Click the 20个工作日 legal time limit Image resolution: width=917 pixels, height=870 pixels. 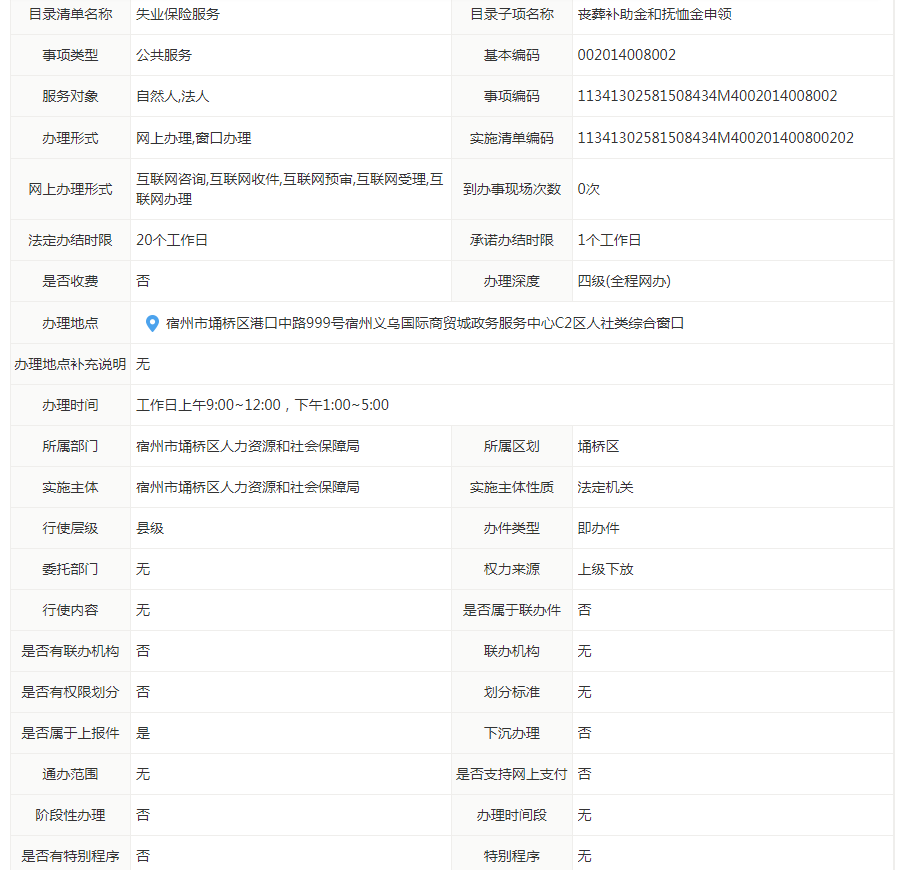point(172,240)
